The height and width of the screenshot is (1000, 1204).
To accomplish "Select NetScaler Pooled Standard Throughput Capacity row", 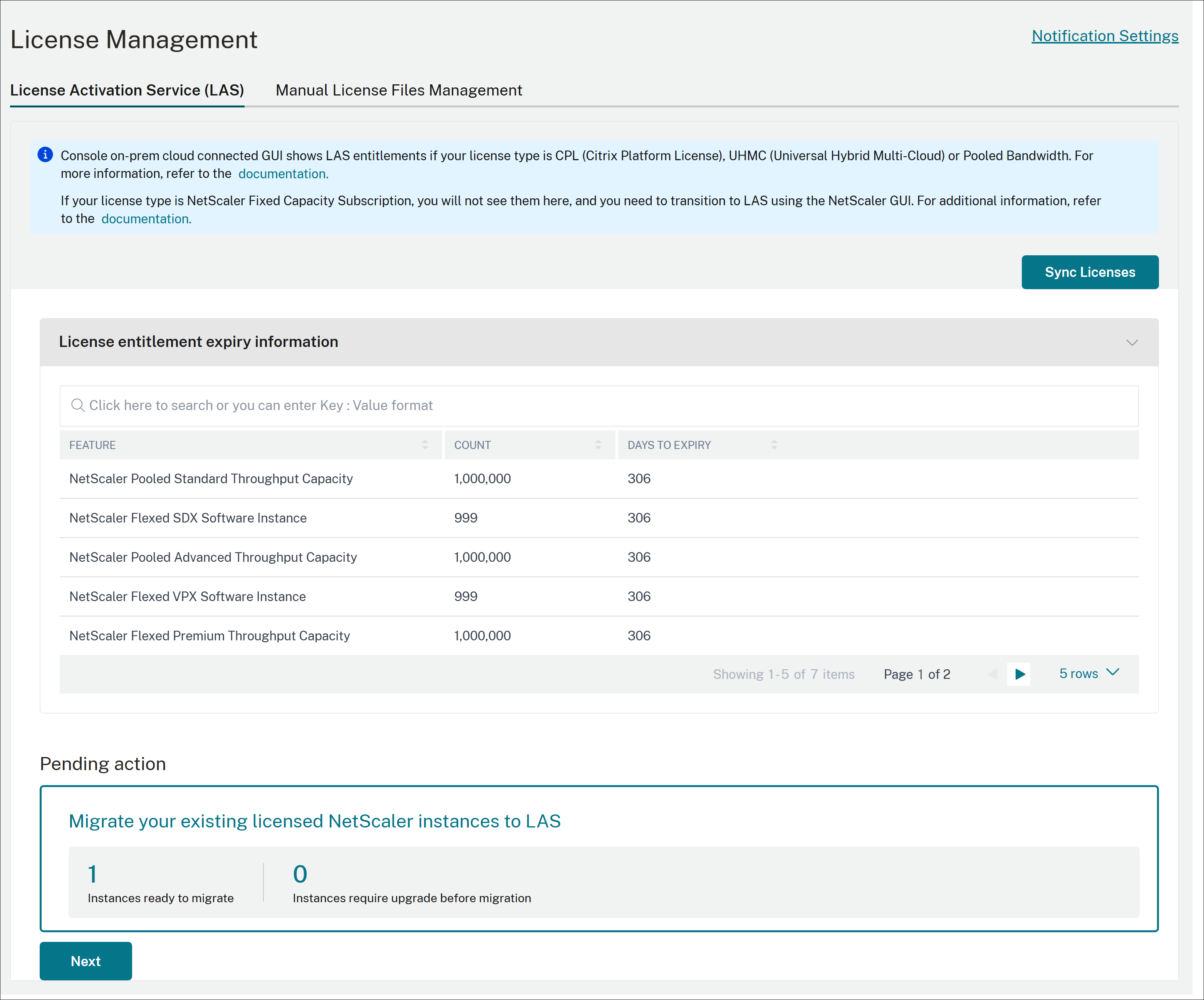I will click(599, 479).
